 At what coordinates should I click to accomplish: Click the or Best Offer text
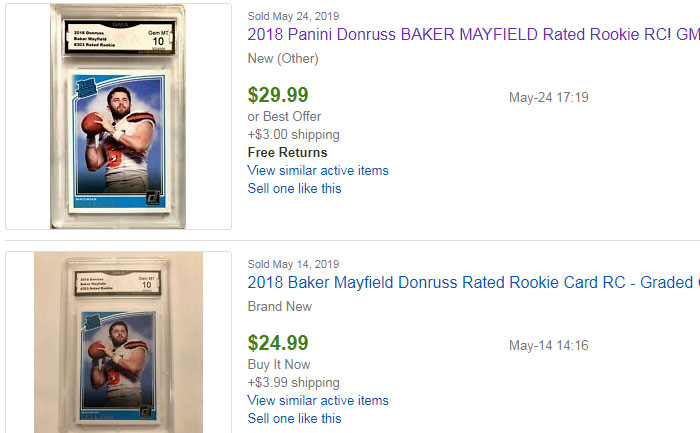click(x=284, y=117)
